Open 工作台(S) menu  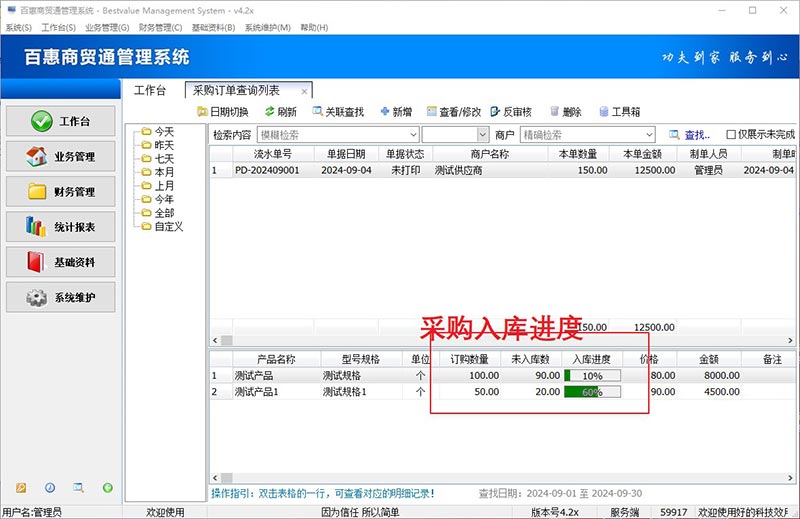pos(58,28)
